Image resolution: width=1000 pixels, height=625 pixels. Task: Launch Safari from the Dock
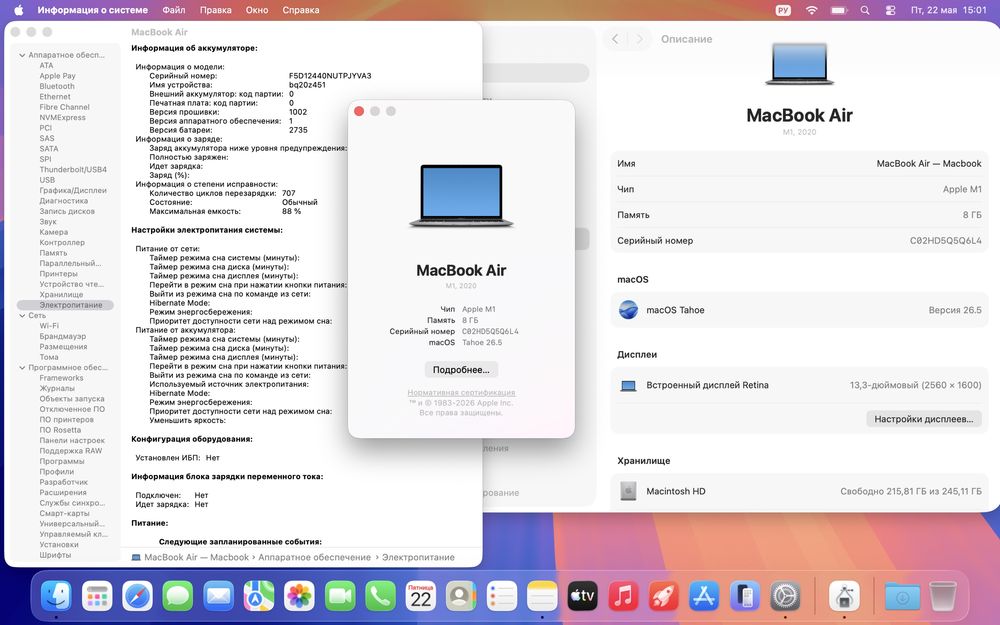[x=138, y=596]
